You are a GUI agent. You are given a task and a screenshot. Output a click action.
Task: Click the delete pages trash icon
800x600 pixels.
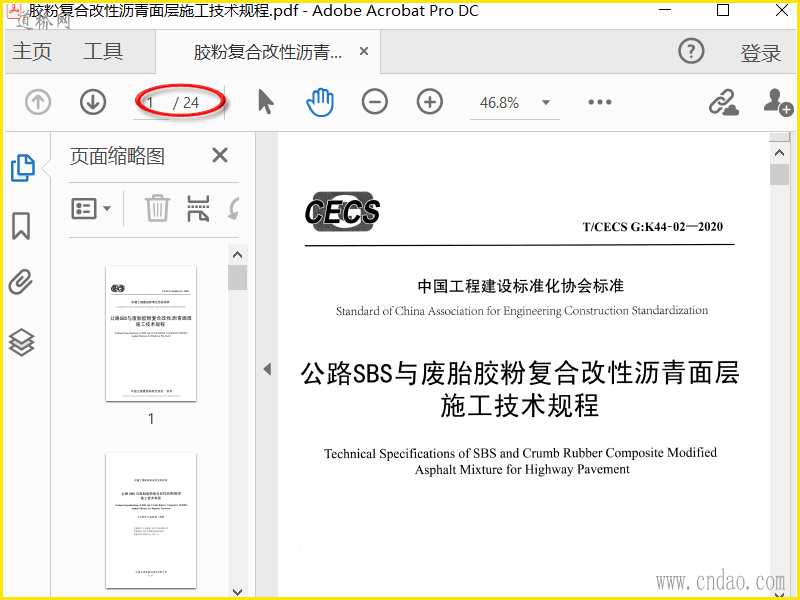(x=157, y=208)
